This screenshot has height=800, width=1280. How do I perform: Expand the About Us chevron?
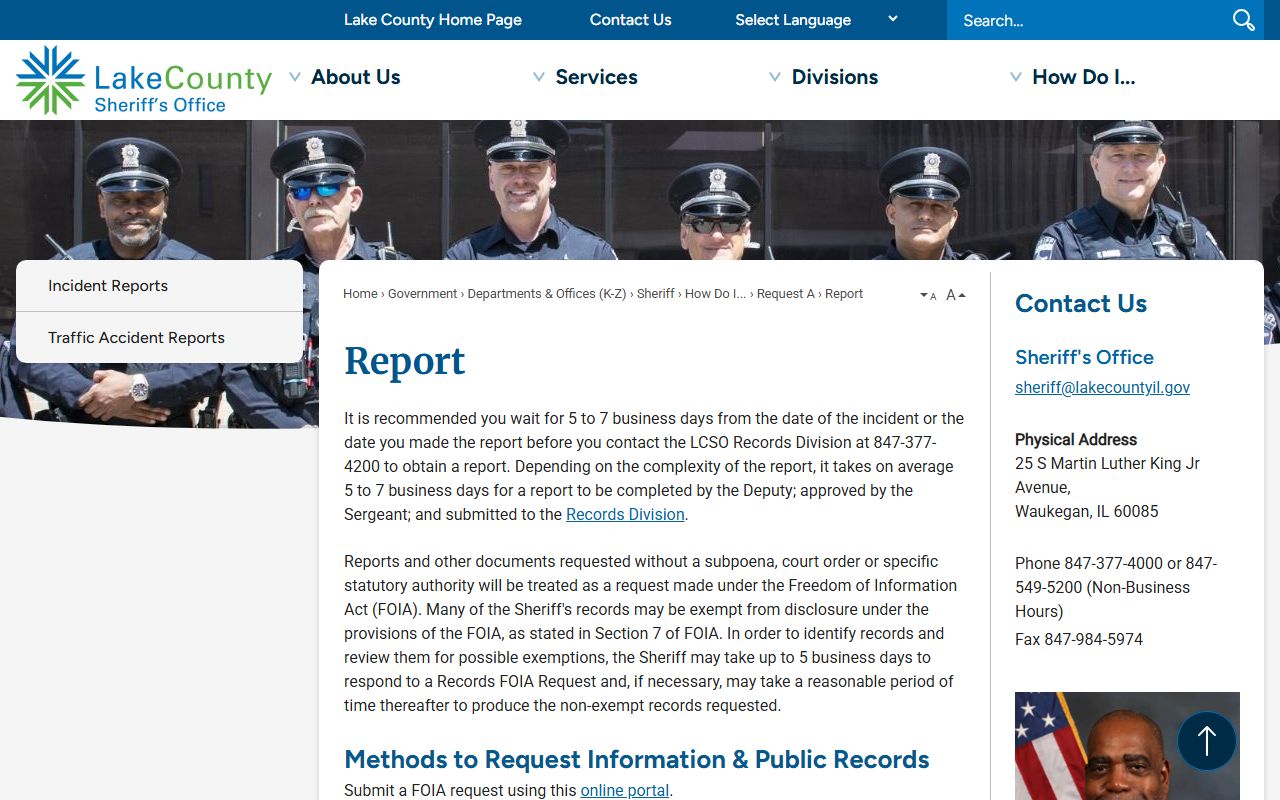pos(295,77)
